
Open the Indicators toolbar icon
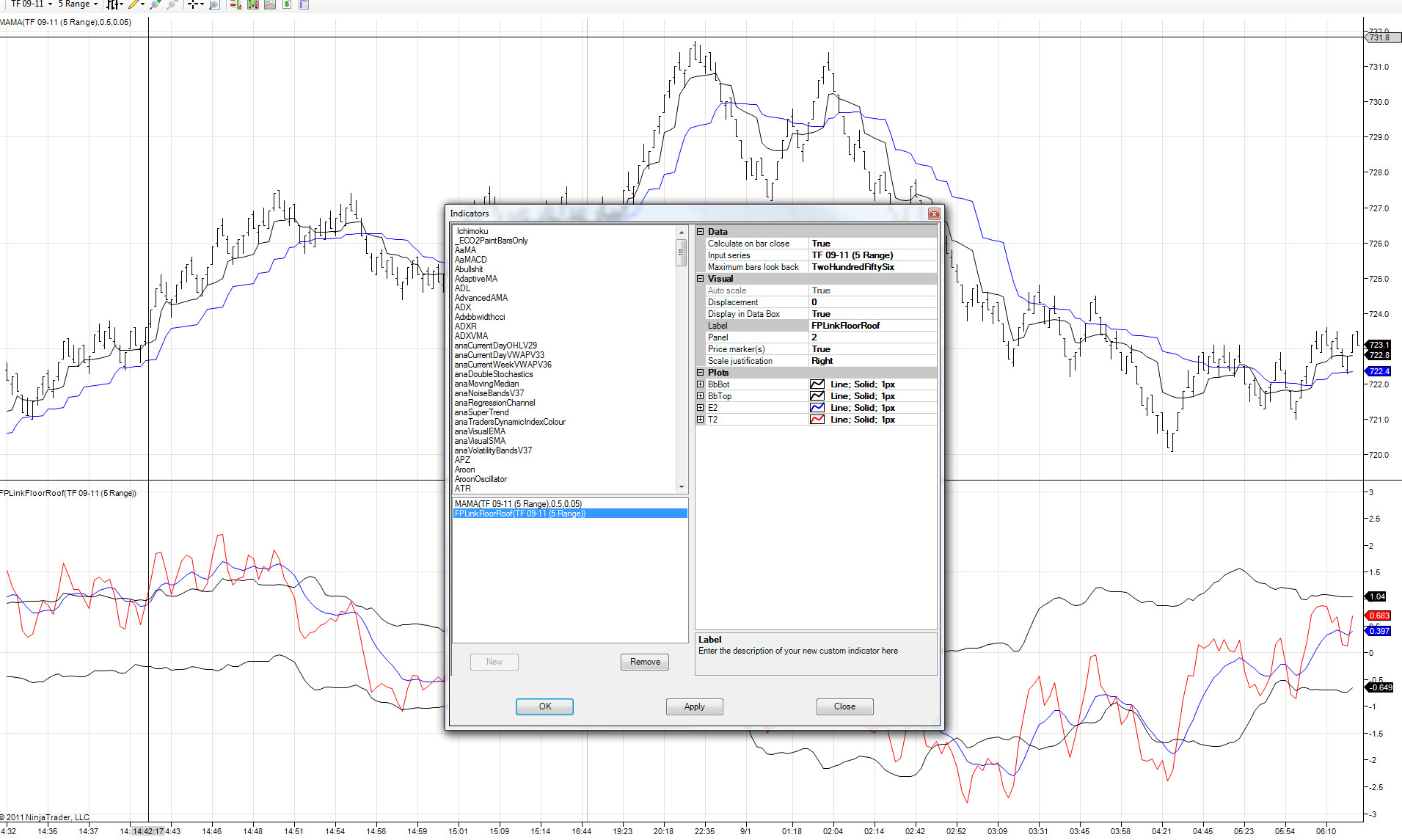click(x=270, y=4)
